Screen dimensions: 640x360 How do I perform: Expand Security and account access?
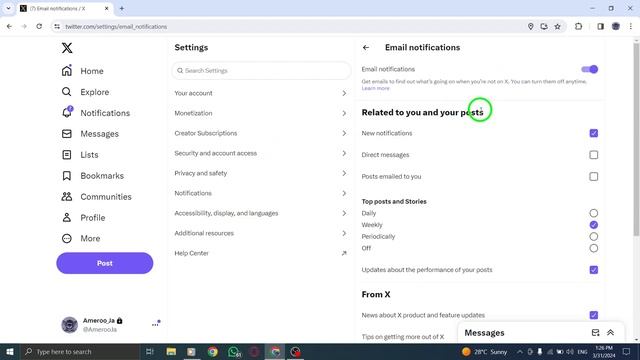(x=260, y=153)
